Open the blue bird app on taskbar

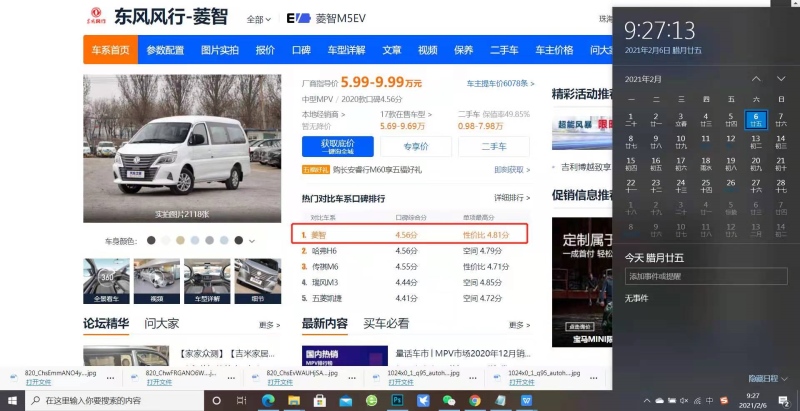[x=423, y=400]
